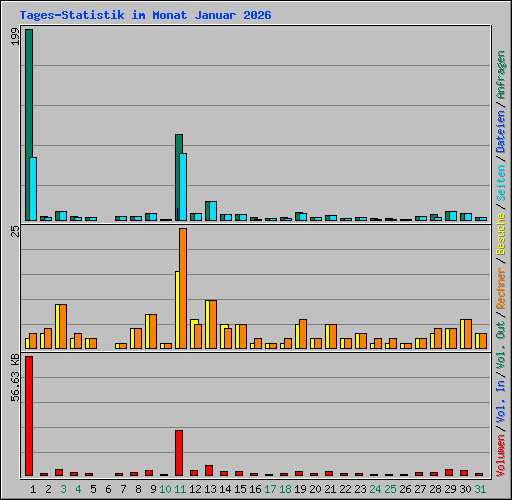Screen dimensions: 512x500
Task: Click the 'Anfragen' legend label
Action: coord(501,75)
